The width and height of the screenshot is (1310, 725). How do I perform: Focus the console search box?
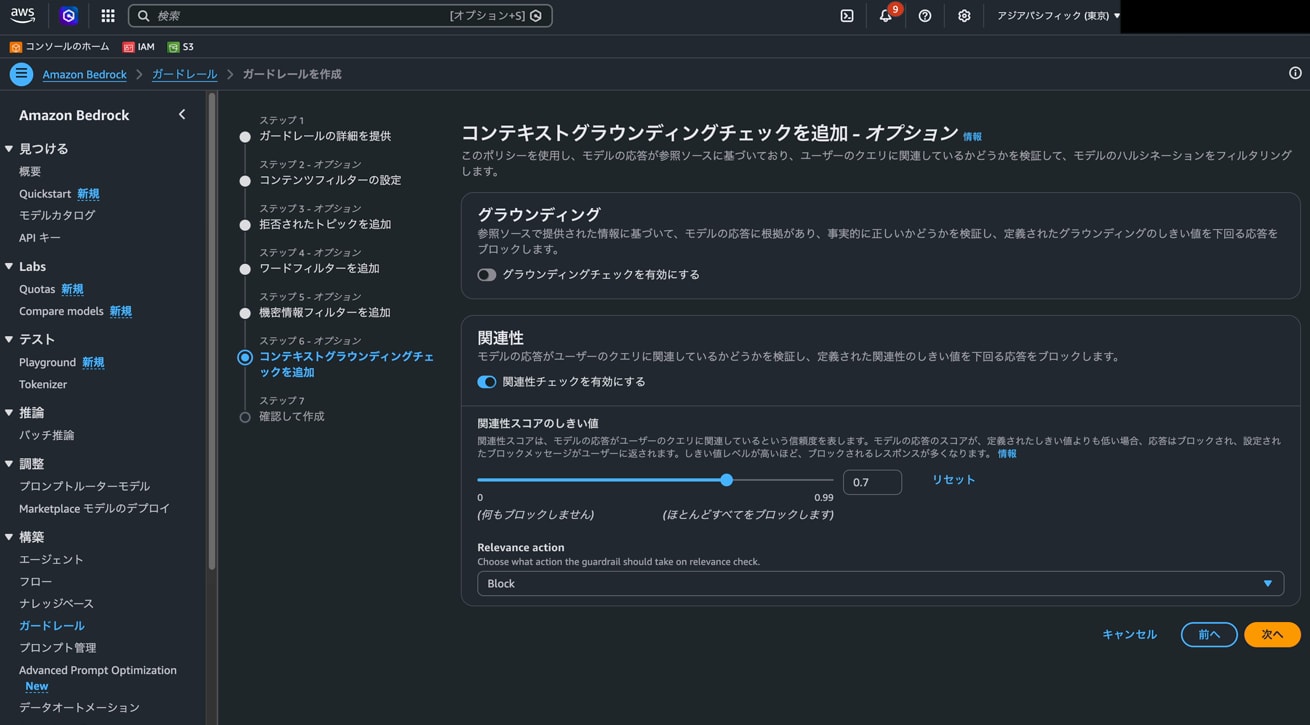click(x=340, y=16)
